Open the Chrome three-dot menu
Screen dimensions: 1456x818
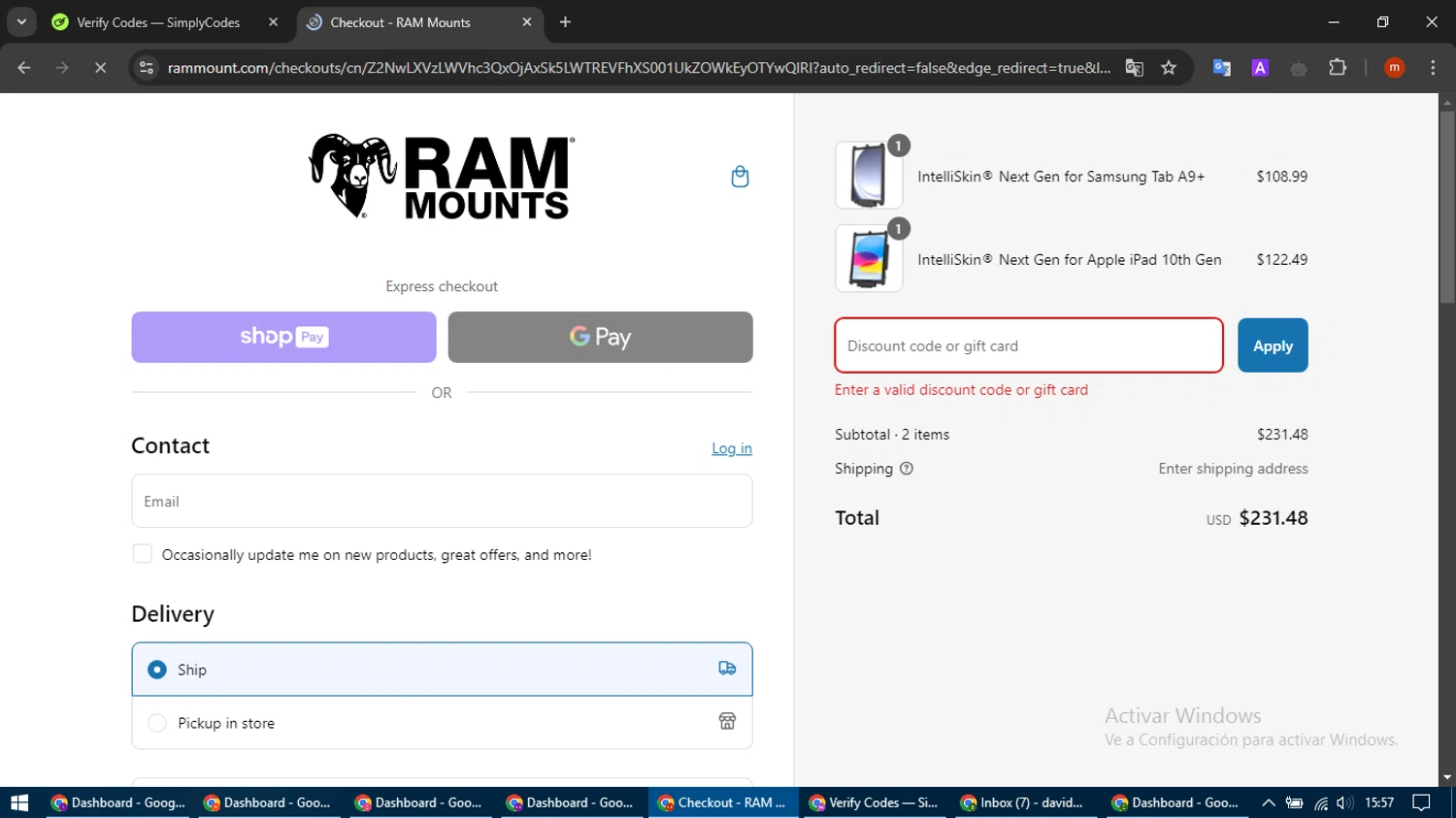tap(1433, 68)
